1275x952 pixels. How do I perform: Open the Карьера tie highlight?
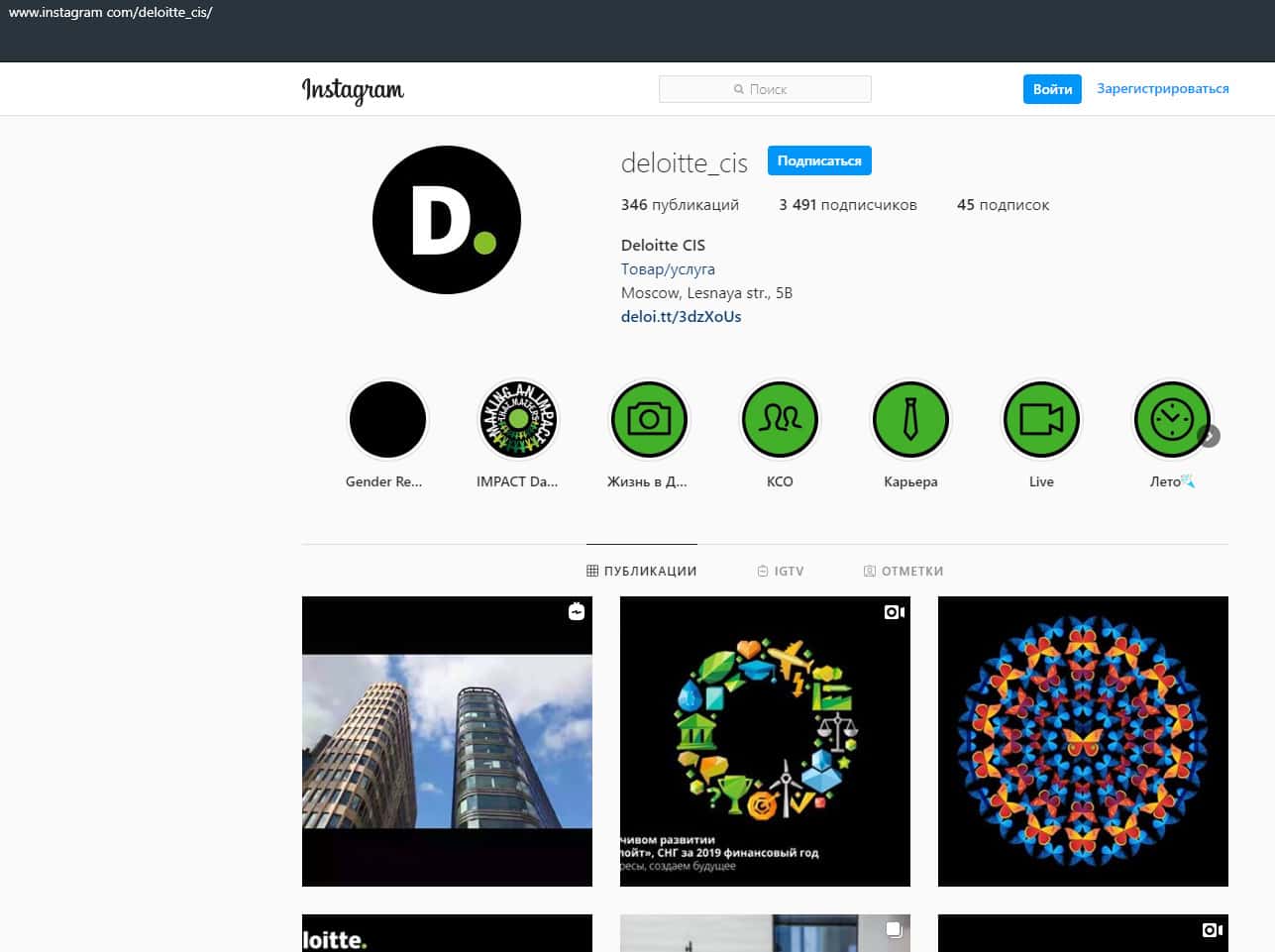[910, 420]
